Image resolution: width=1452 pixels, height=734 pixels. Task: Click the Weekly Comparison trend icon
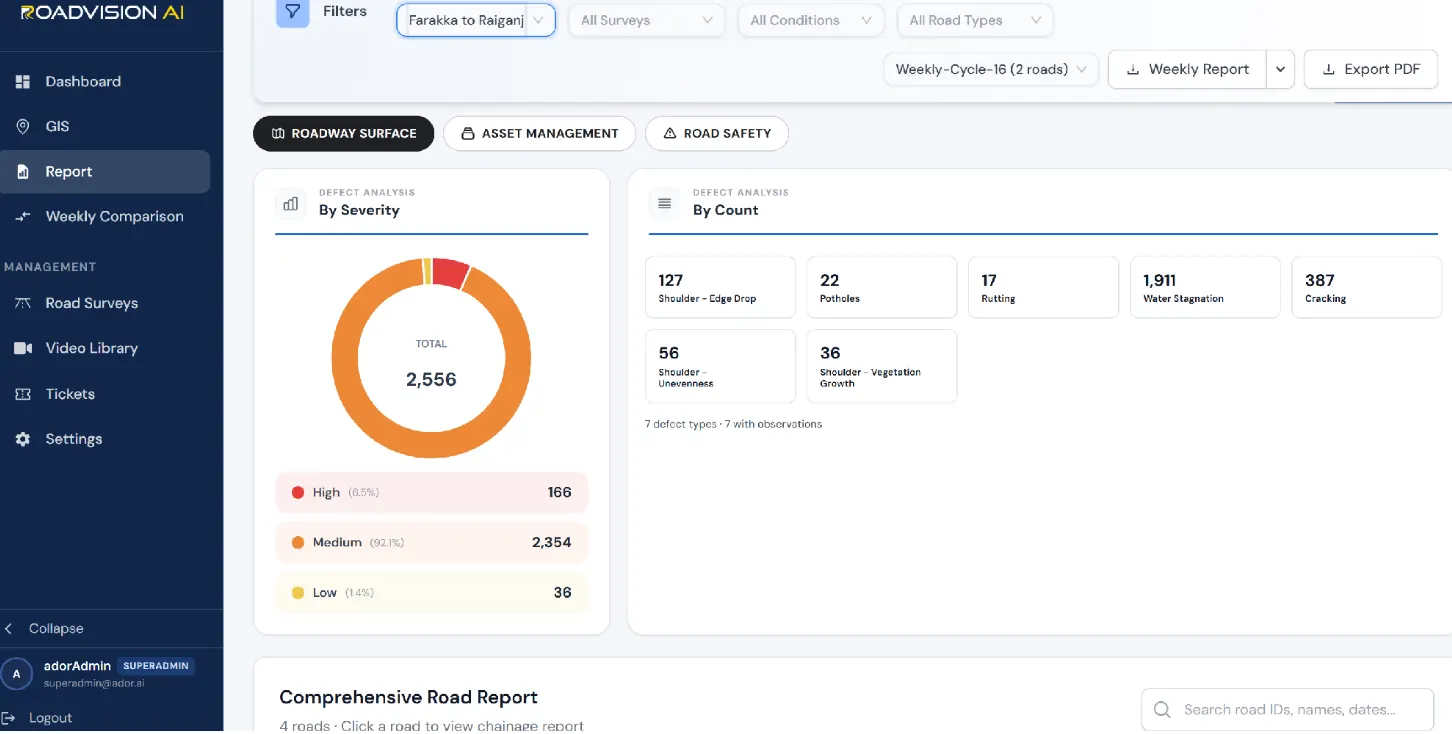click(x=23, y=217)
